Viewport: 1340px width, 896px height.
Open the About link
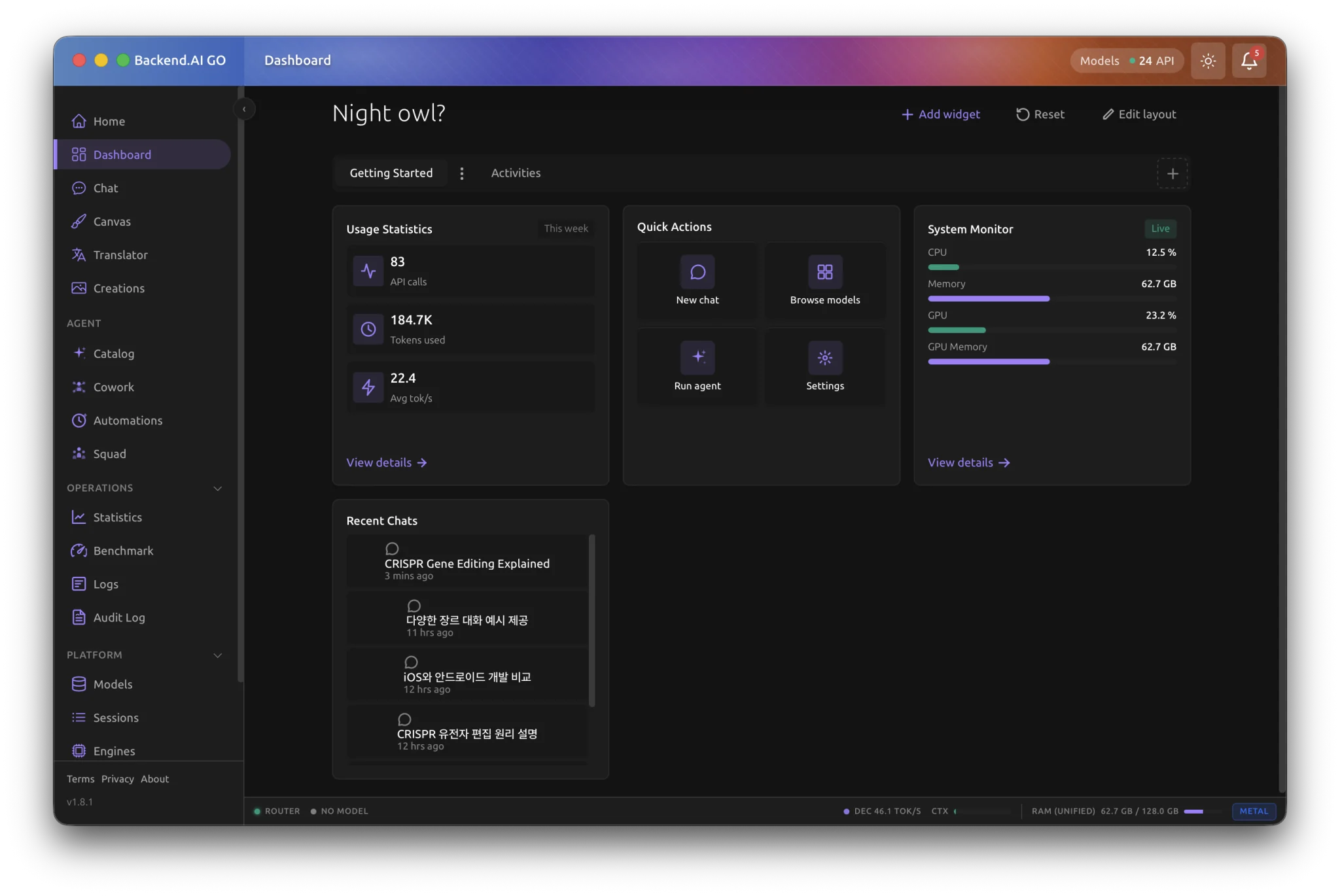point(154,779)
